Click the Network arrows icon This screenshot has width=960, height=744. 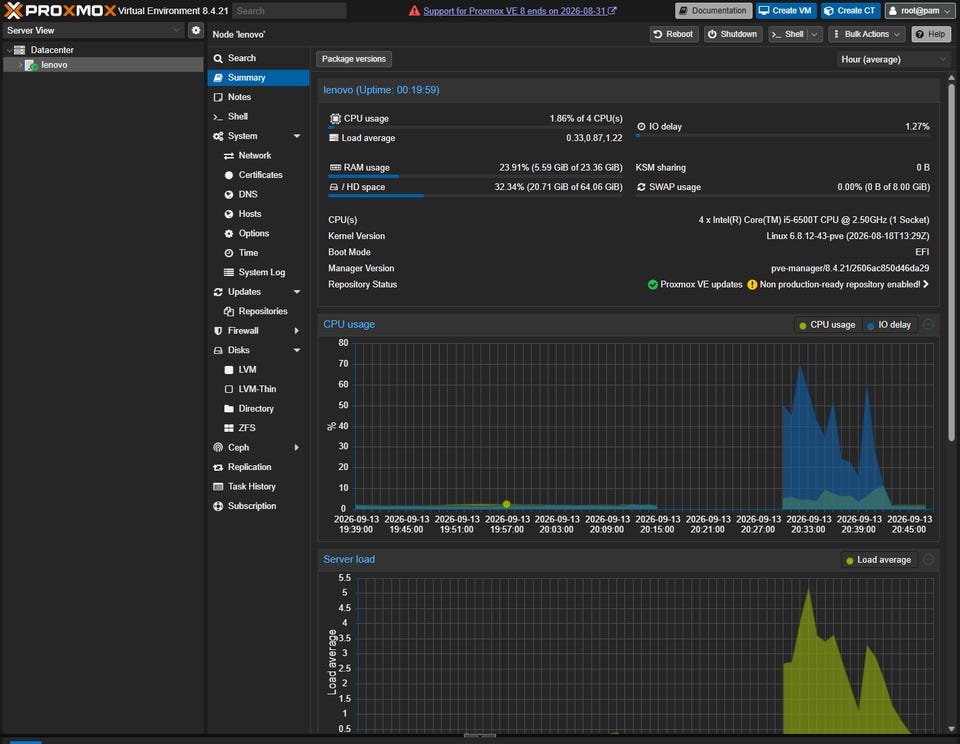[229, 156]
